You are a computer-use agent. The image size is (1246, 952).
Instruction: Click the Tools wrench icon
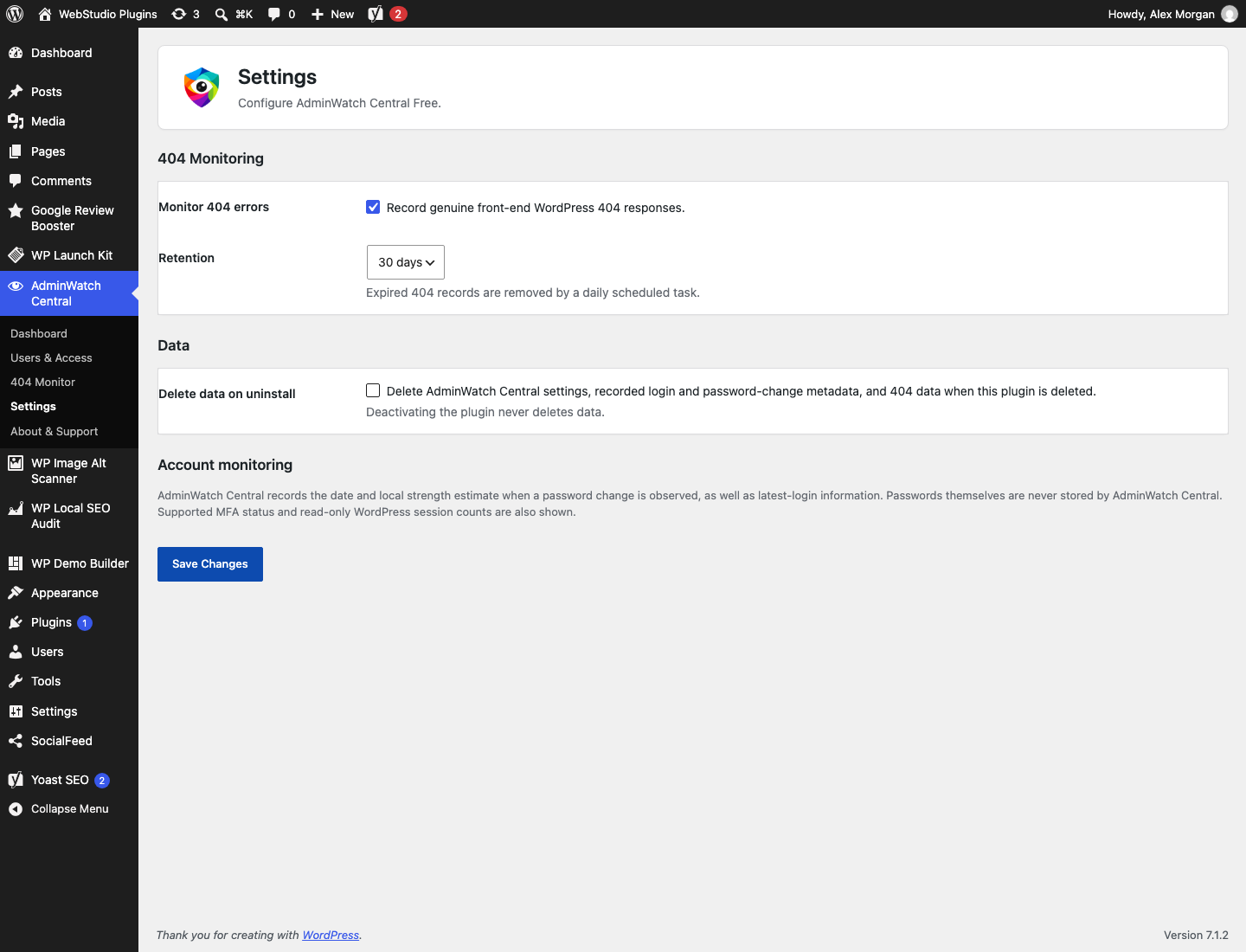[x=16, y=681]
